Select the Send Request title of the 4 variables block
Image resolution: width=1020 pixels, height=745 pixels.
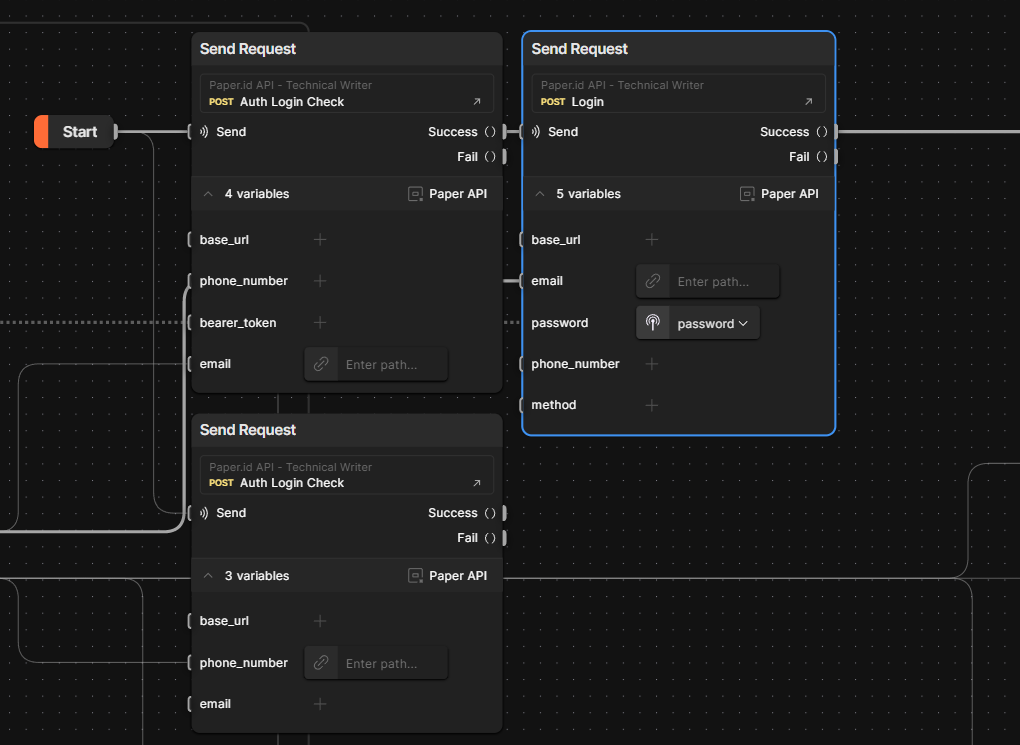pos(248,49)
